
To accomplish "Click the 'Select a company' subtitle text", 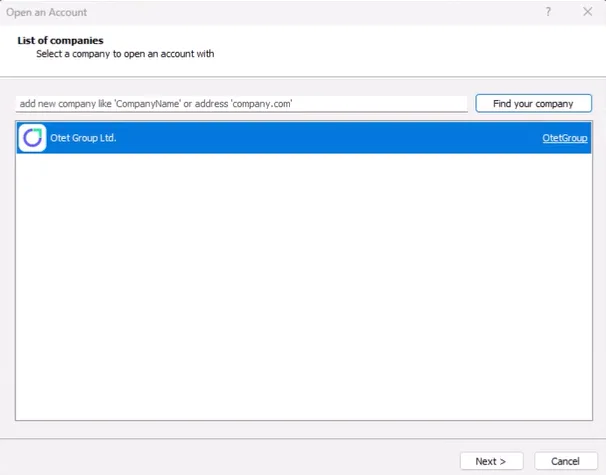I will point(126,53).
